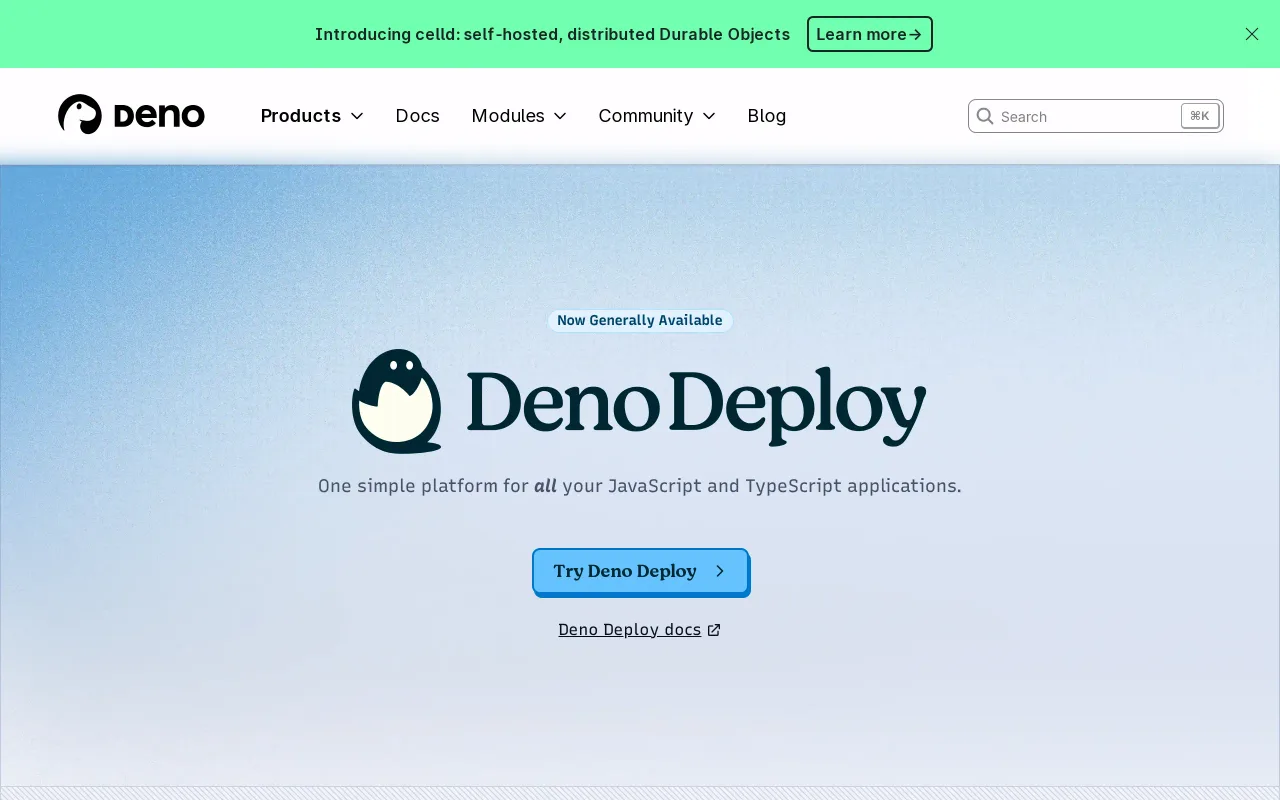Viewport: 1280px width, 800px height.
Task: Expand the Community dropdown menu
Action: point(657,116)
